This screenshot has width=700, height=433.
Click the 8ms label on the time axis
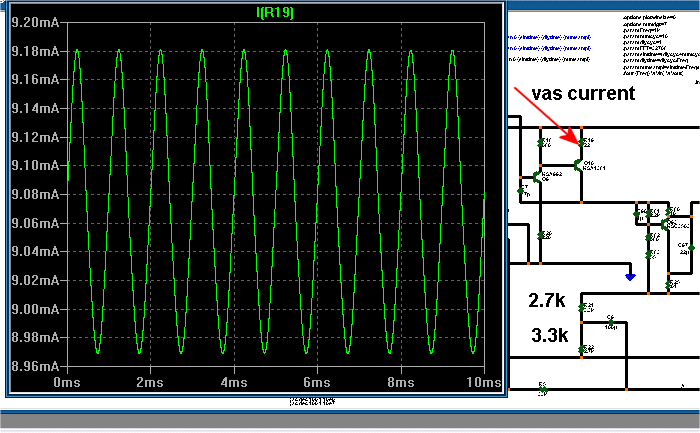401,383
